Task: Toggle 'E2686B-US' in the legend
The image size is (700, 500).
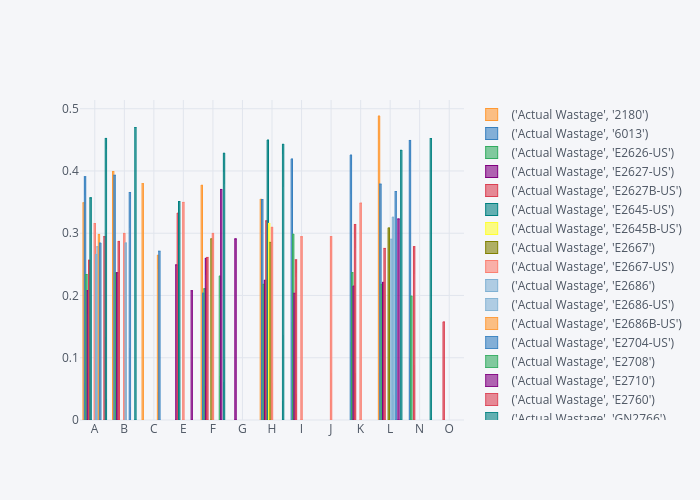Action: coord(595,324)
